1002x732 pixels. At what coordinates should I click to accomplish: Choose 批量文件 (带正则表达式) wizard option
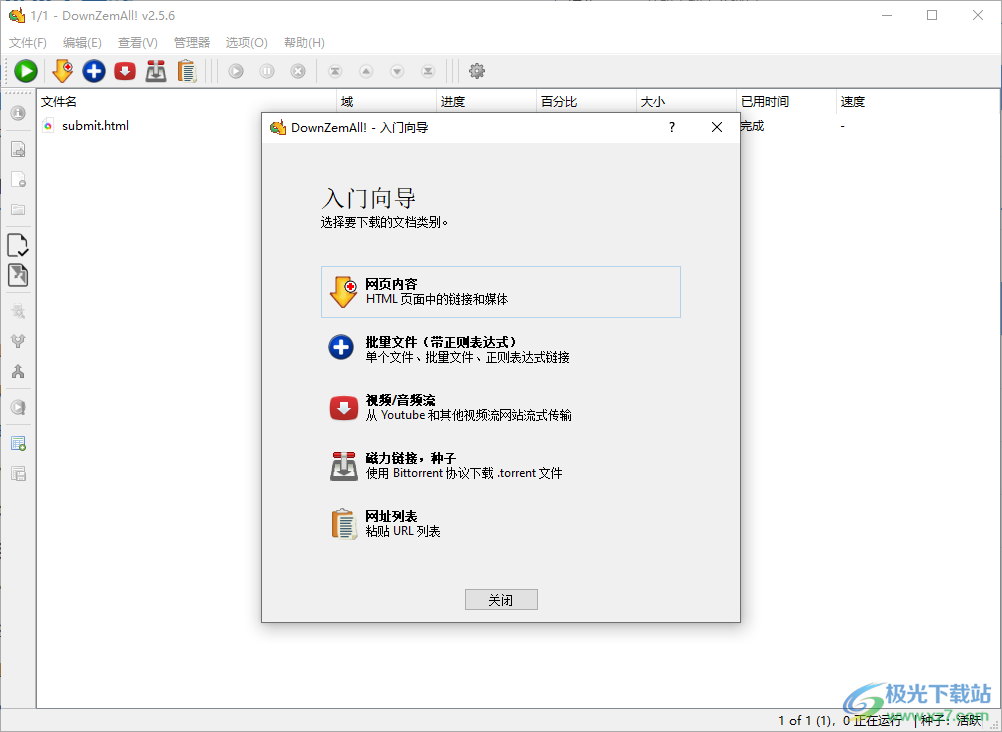(x=500, y=349)
